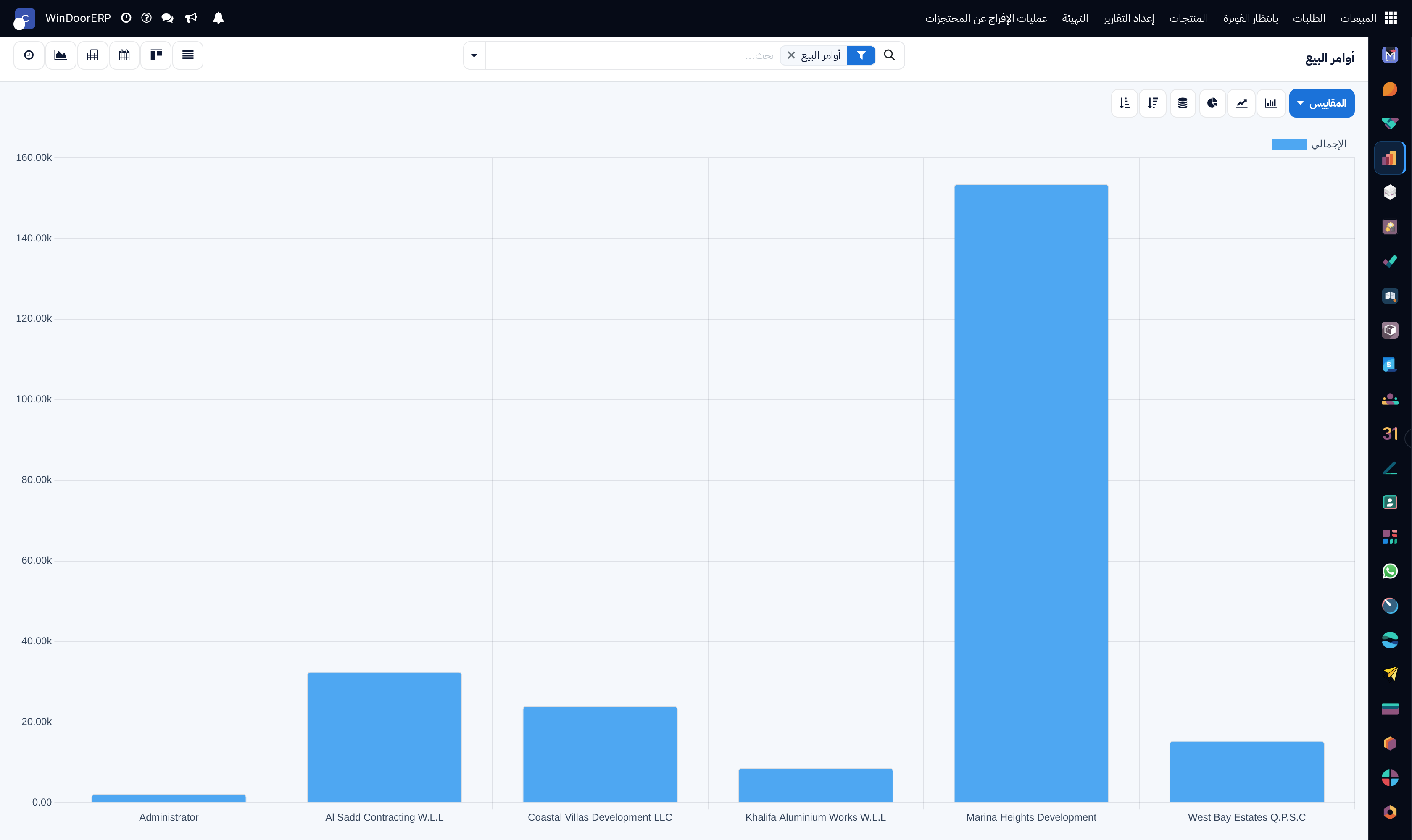Open the handshake CRM sidebar app

pos(1390,123)
